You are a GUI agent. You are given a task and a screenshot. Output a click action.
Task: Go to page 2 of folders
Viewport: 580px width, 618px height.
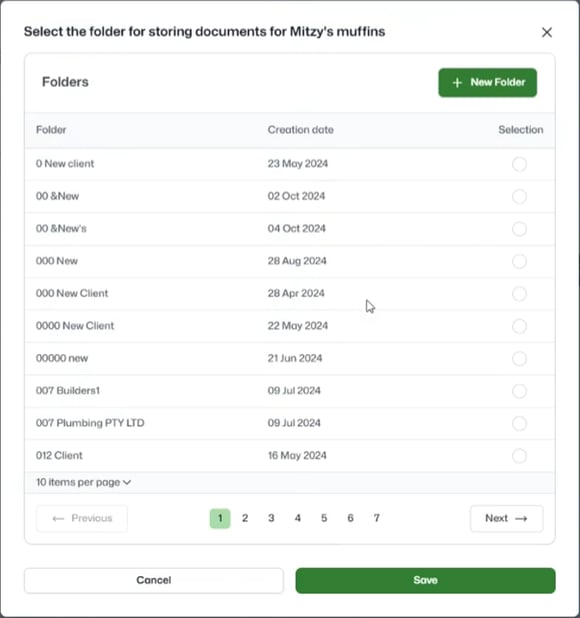[x=245, y=518]
